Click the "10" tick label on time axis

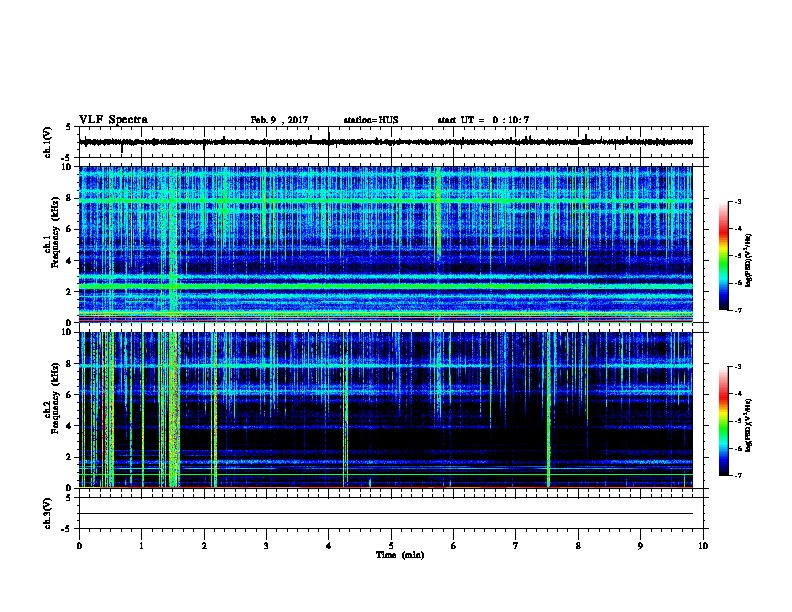703,545
